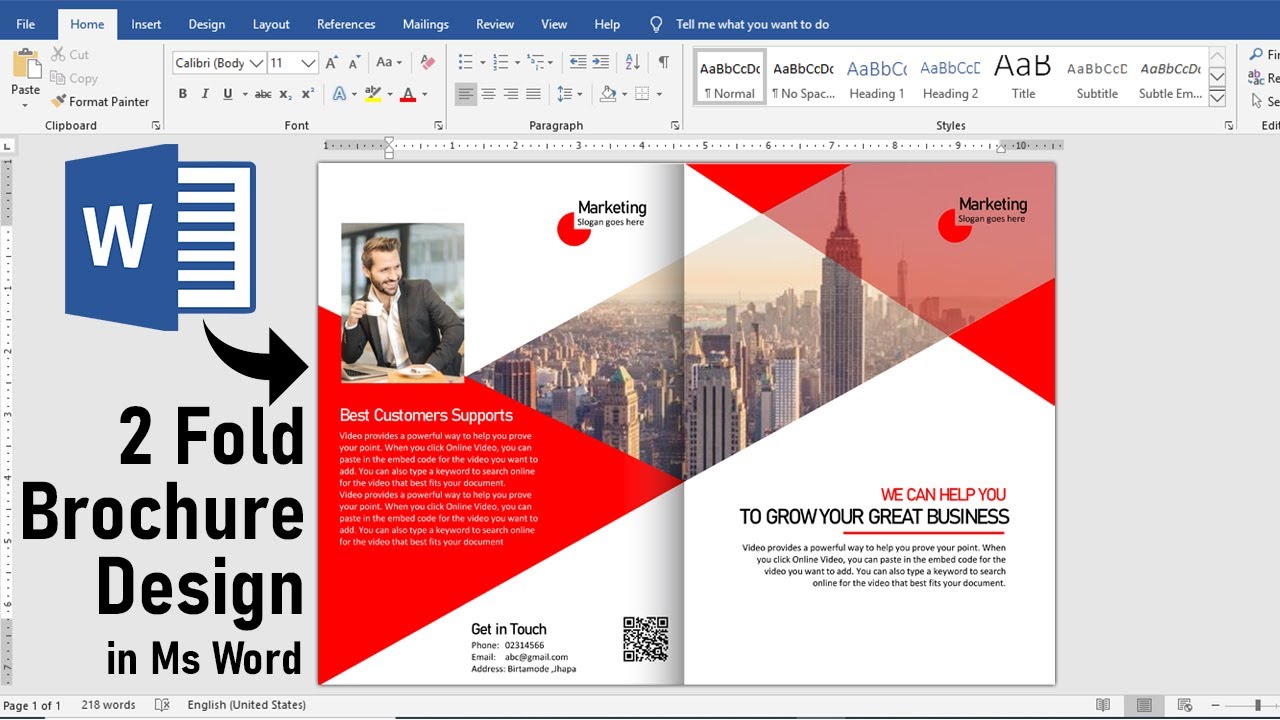Apply strikethrough formatting
Viewport: 1280px width, 720px height.
pos(263,94)
